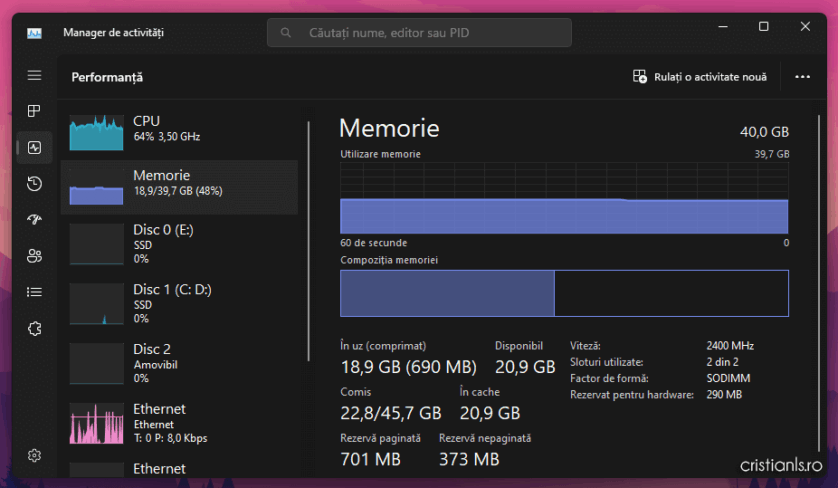Click the Rezervă paginată 701 MB value
Screen dimensions: 838x488
370,459
